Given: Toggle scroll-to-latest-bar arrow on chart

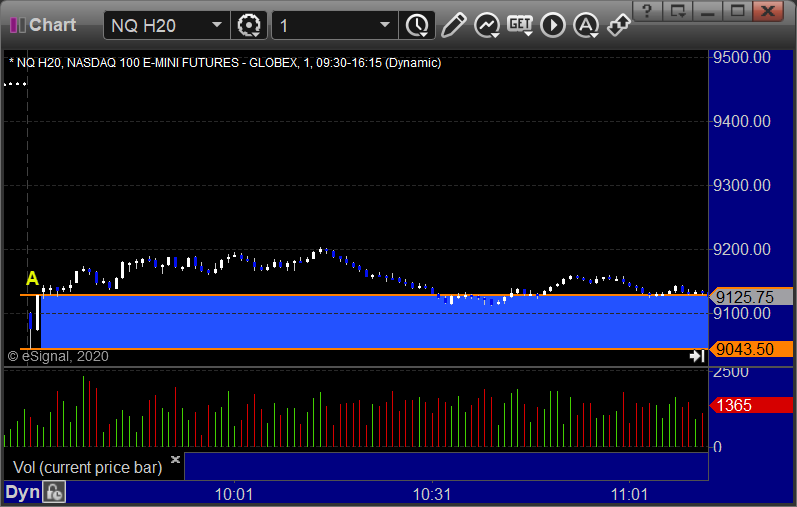Looking at the screenshot, I should pos(697,356).
